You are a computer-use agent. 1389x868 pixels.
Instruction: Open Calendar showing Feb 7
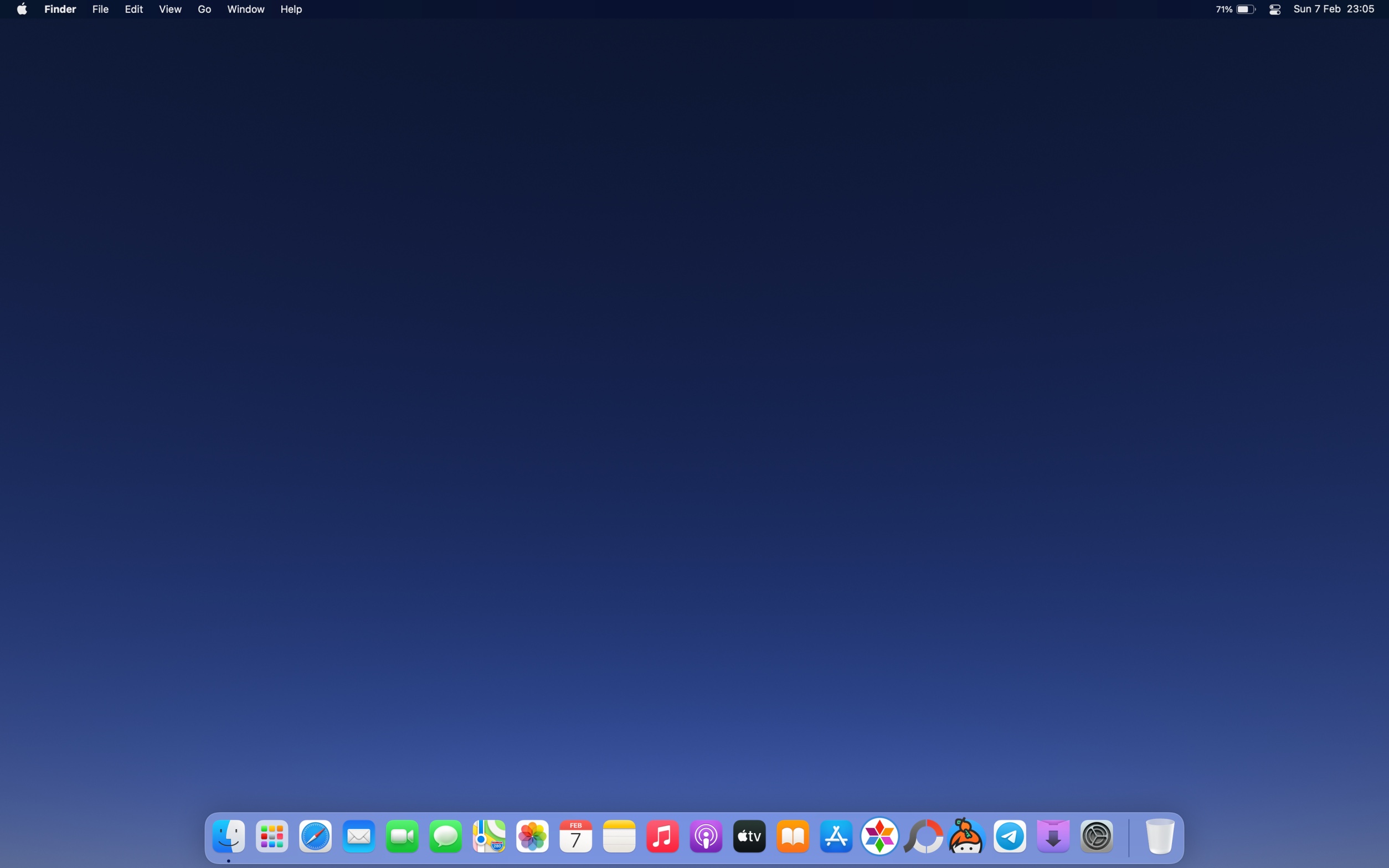coord(576,836)
